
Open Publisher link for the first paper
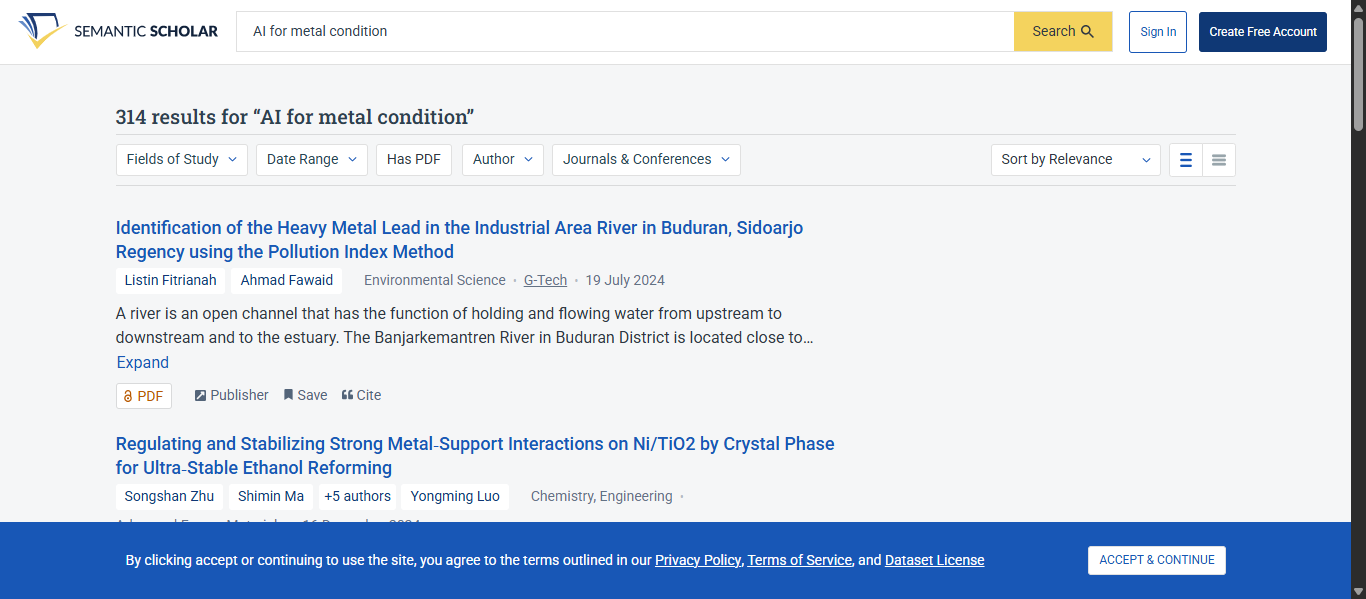[231, 395]
